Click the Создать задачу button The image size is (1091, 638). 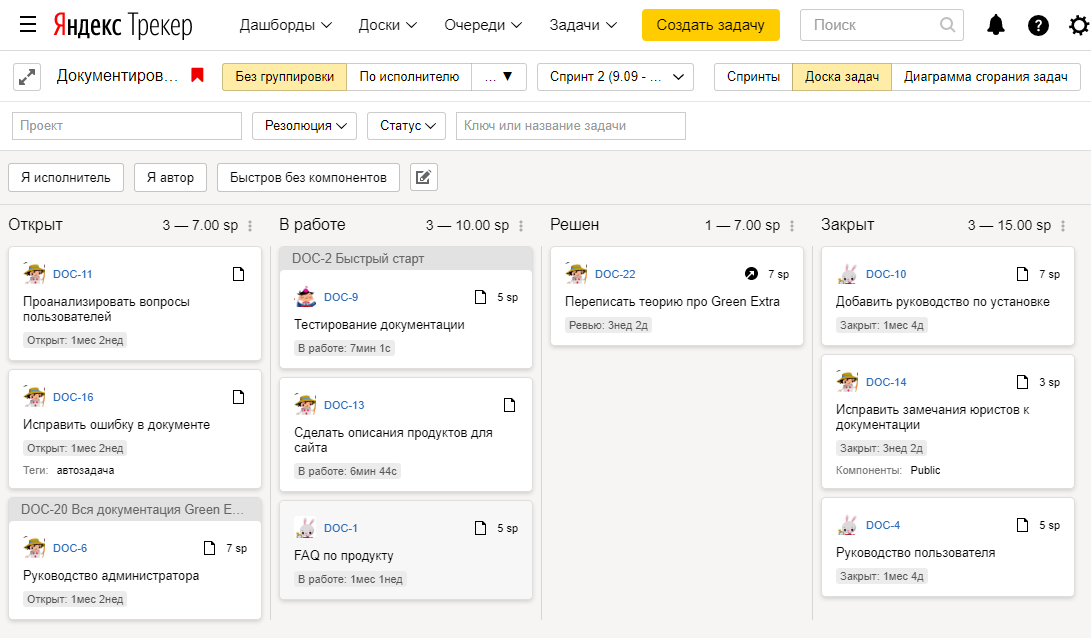(710, 25)
